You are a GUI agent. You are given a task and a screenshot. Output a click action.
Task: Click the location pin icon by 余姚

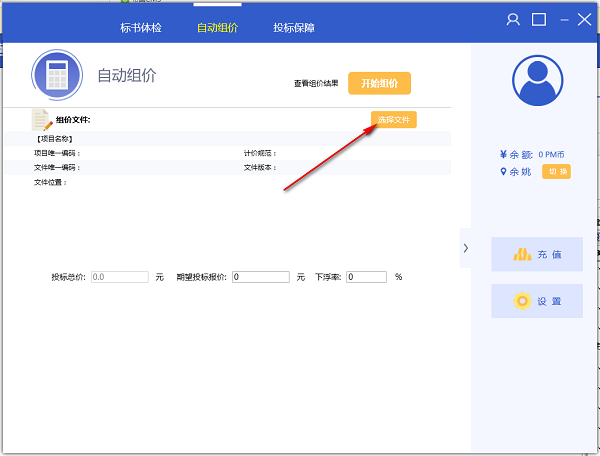click(x=502, y=172)
